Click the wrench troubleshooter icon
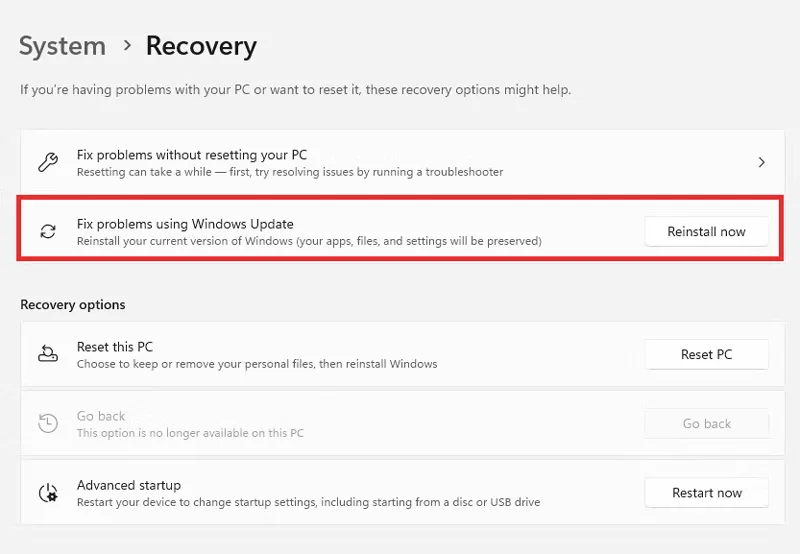Viewport: 800px width, 554px height. [48, 162]
